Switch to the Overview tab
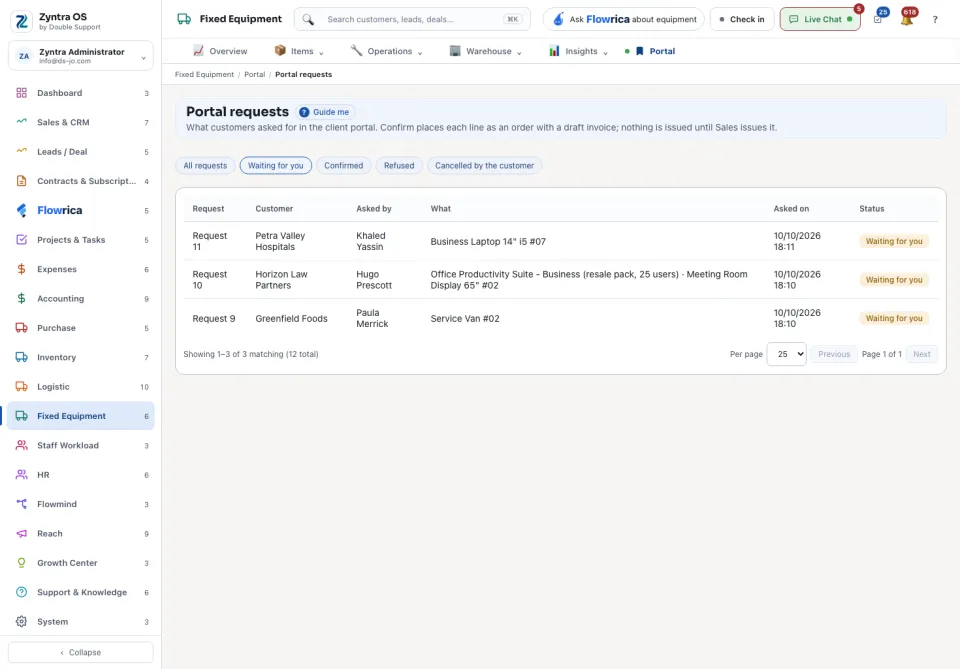The image size is (960, 669). click(x=220, y=51)
